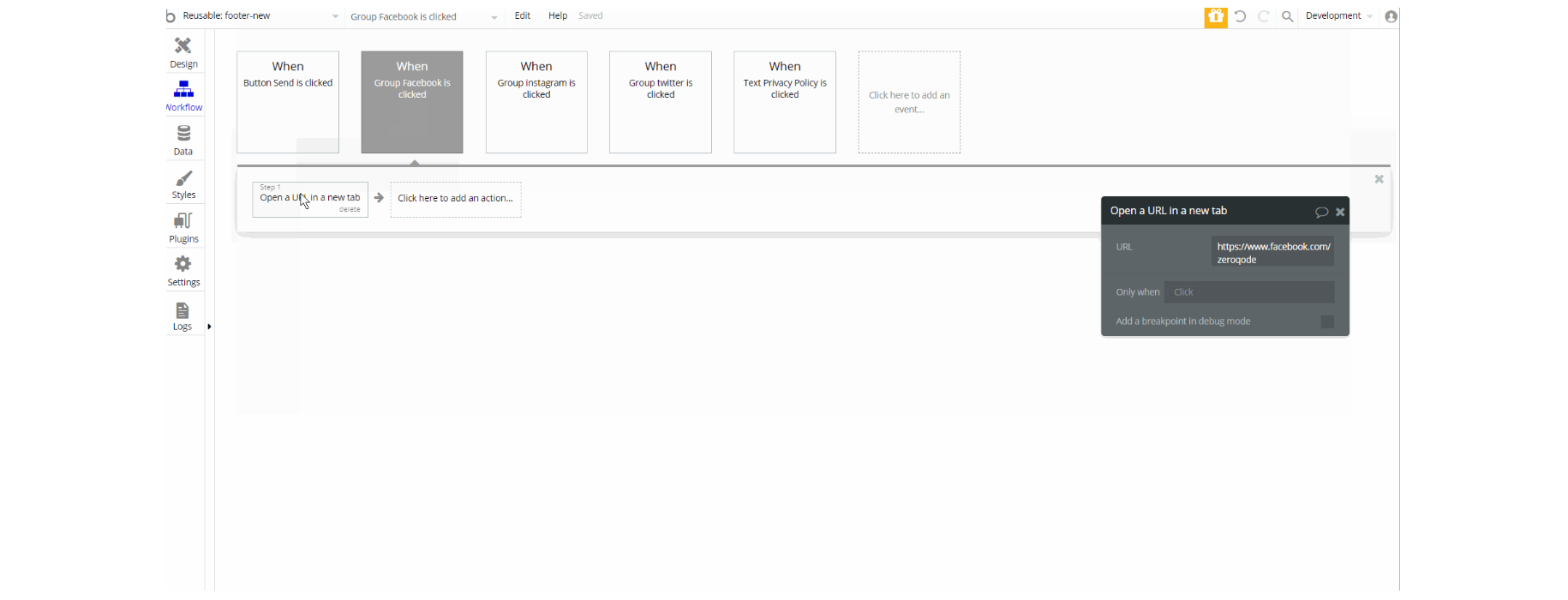Open the Design tab in sidebar

183,52
